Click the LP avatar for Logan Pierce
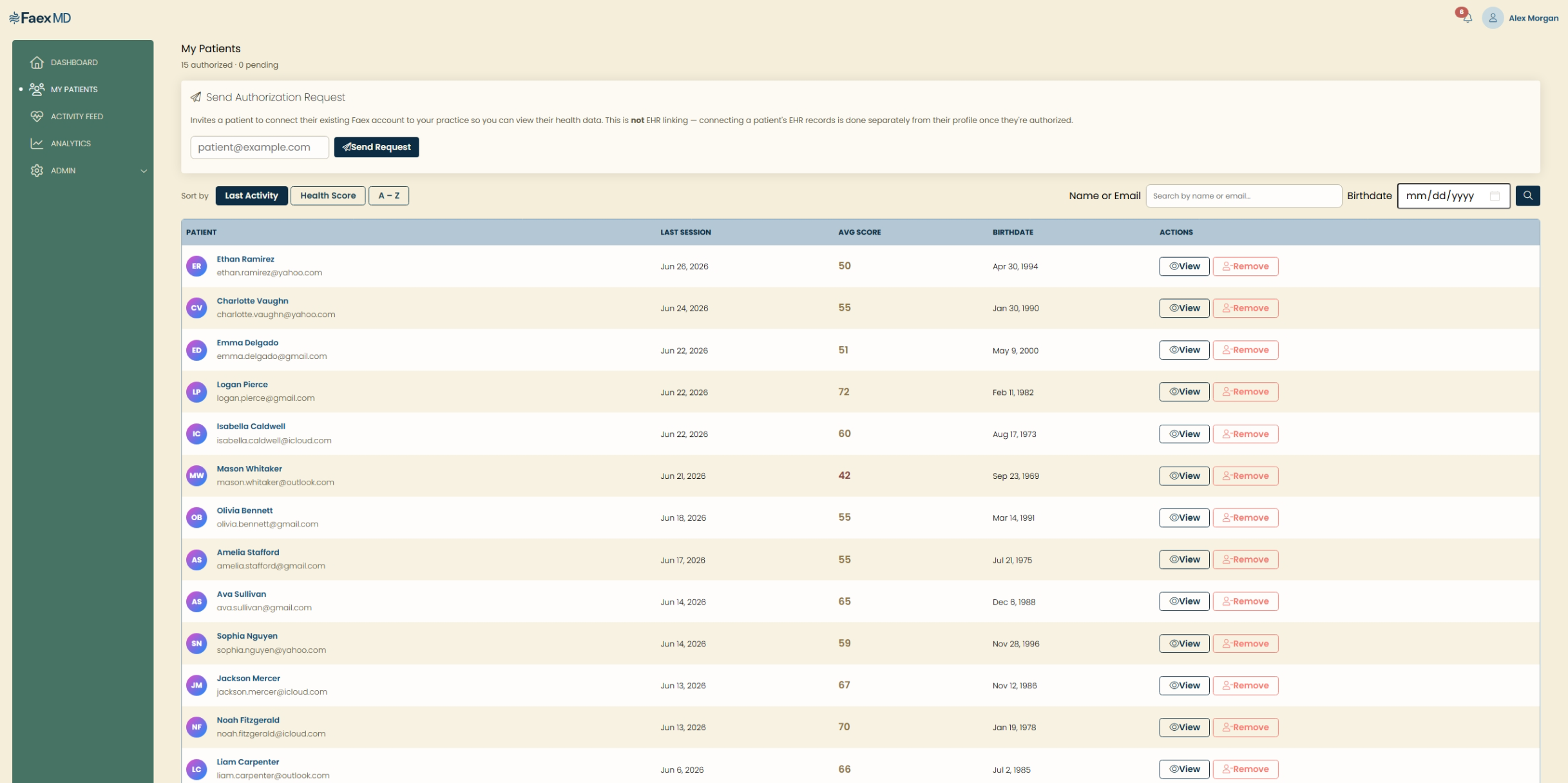This screenshot has height=783, width=1568. tap(196, 392)
